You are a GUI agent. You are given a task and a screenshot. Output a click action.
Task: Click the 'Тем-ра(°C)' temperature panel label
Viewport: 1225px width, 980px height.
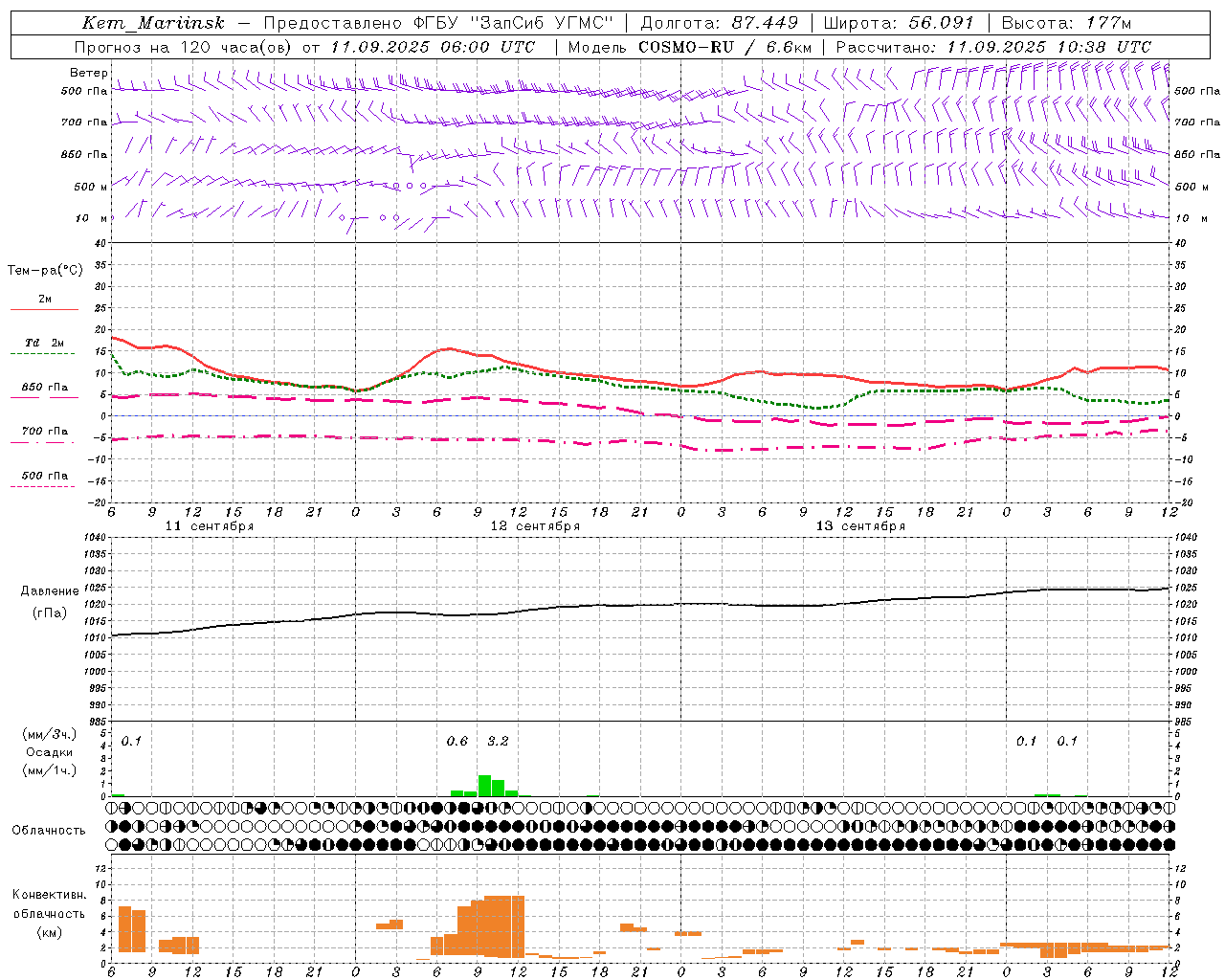tap(45, 271)
